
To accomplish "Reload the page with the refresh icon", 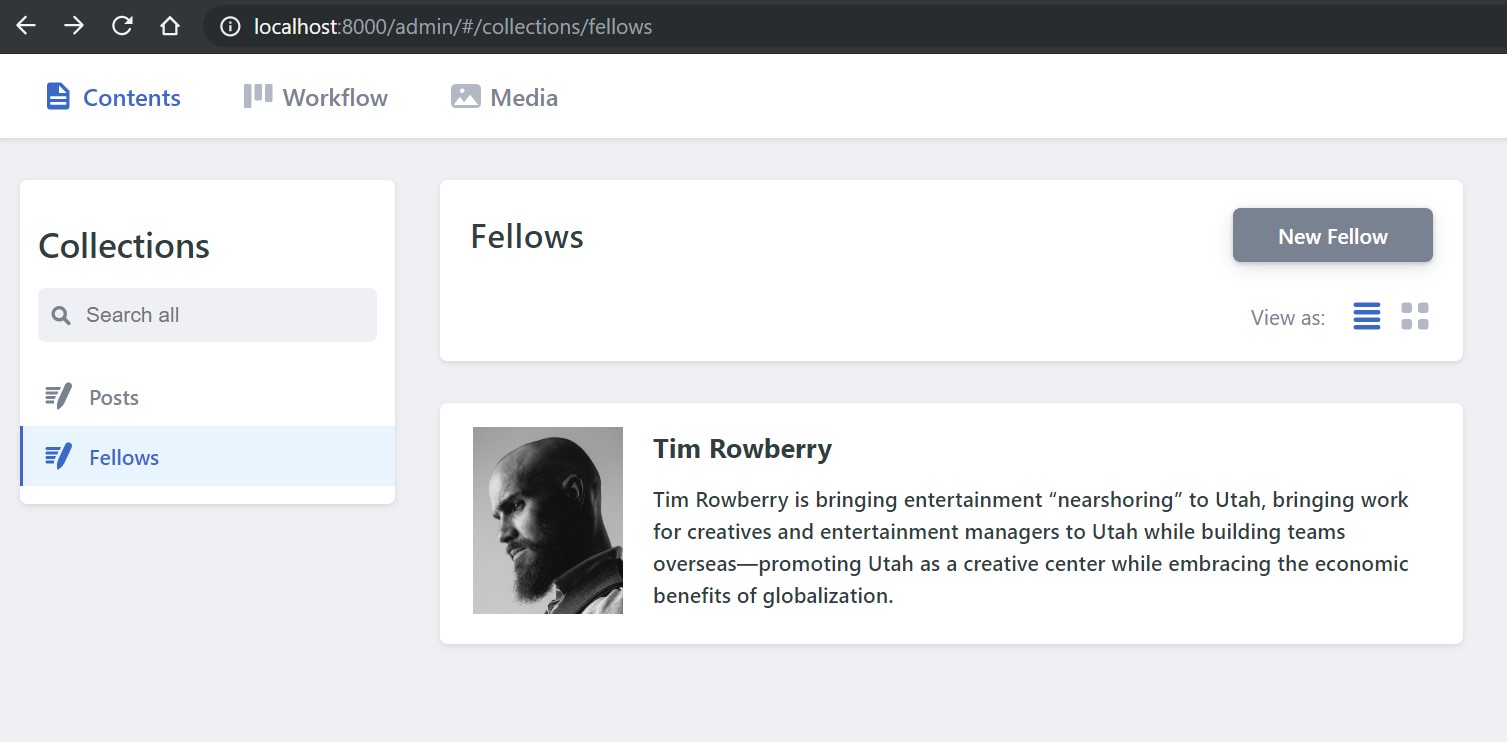I will click(x=122, y=26).
